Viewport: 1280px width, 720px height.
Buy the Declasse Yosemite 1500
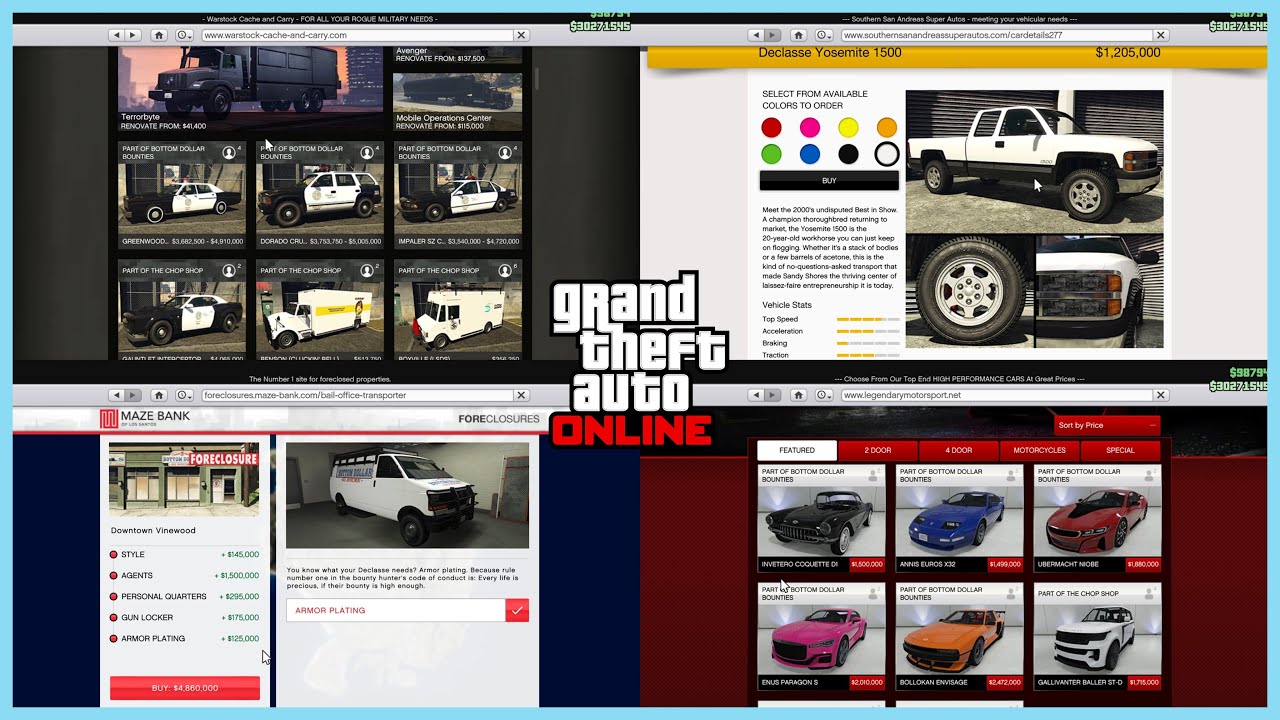829,181
